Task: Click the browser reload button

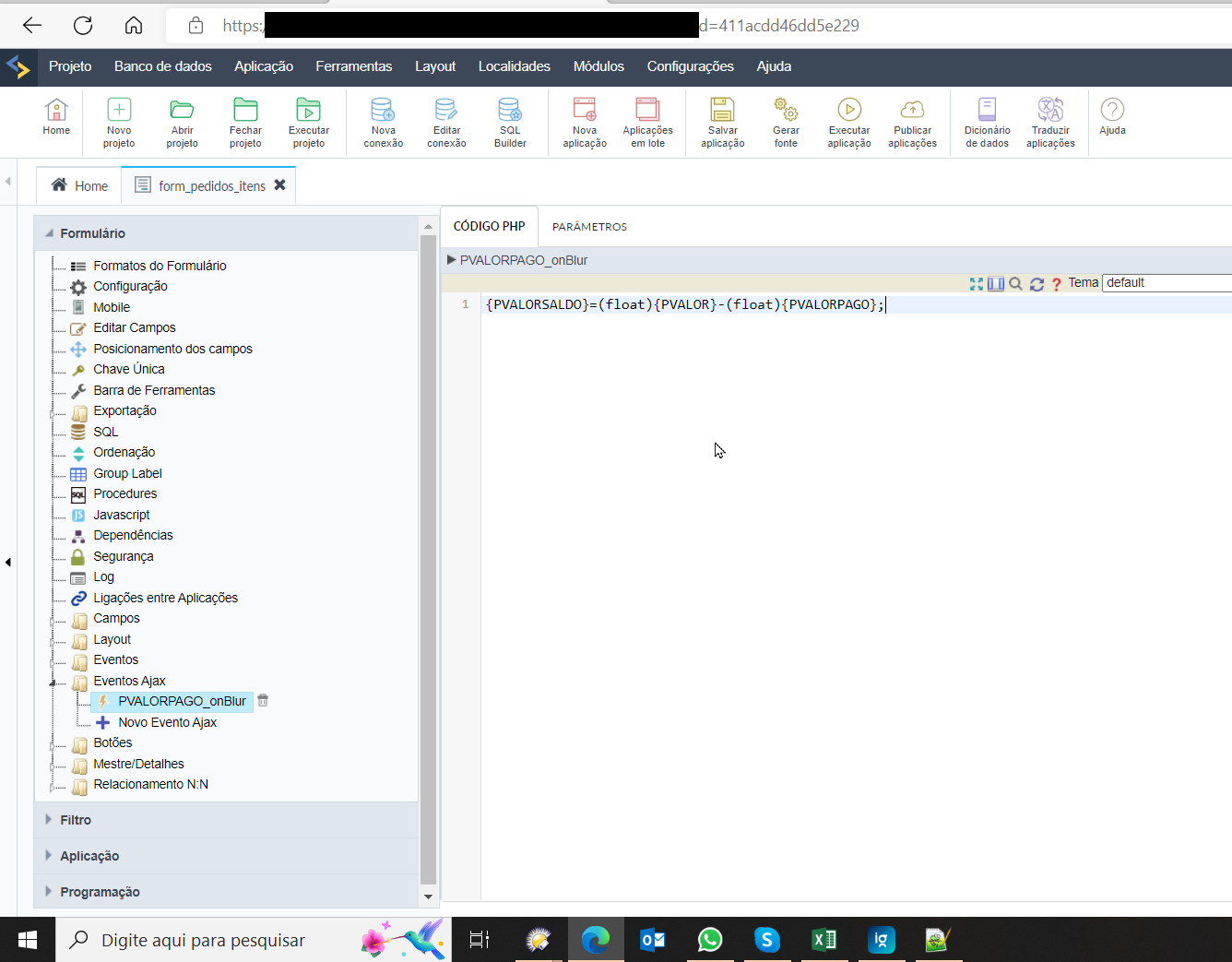Action: 83,26
